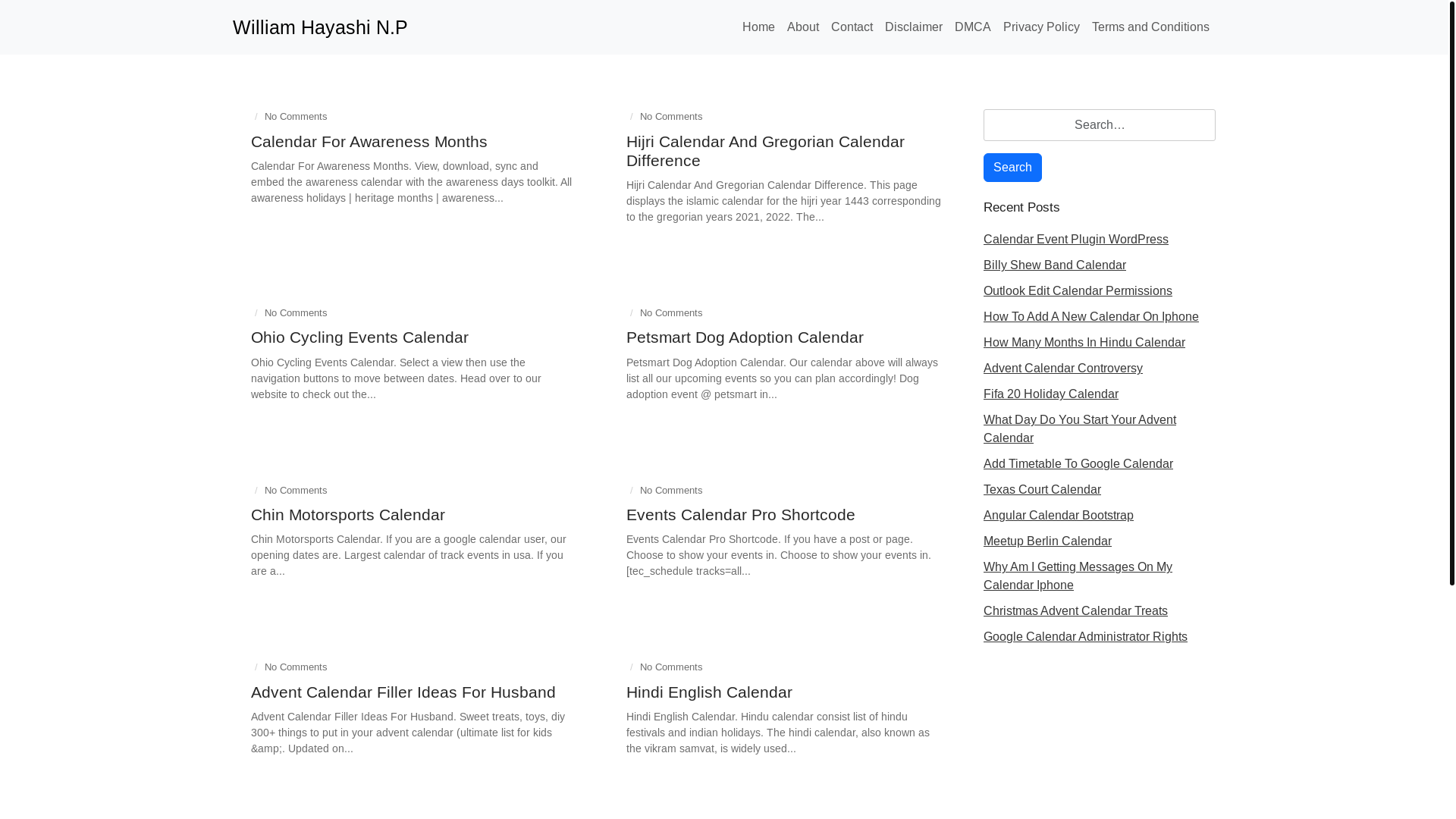Click the Ohio Cycling Events excerpt text

pos(396,378)
